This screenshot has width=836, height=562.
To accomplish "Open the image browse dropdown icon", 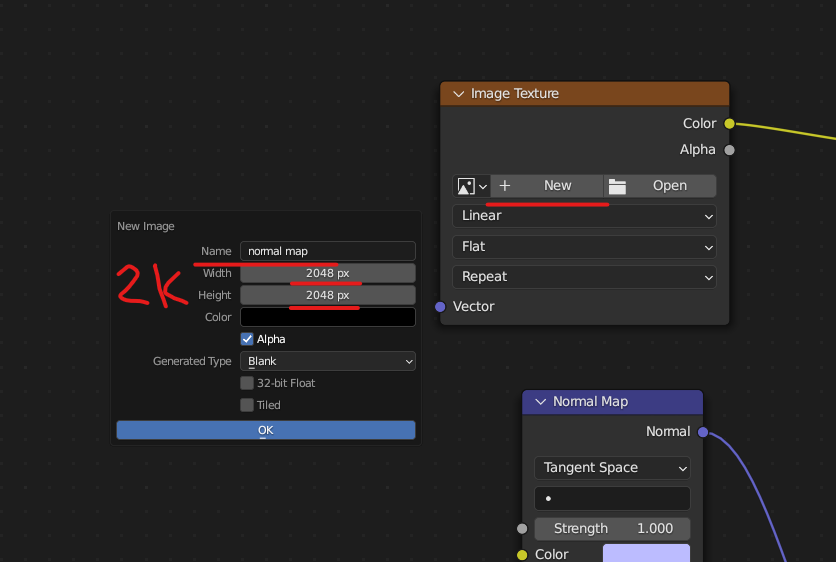I will (x=472, y=186).
